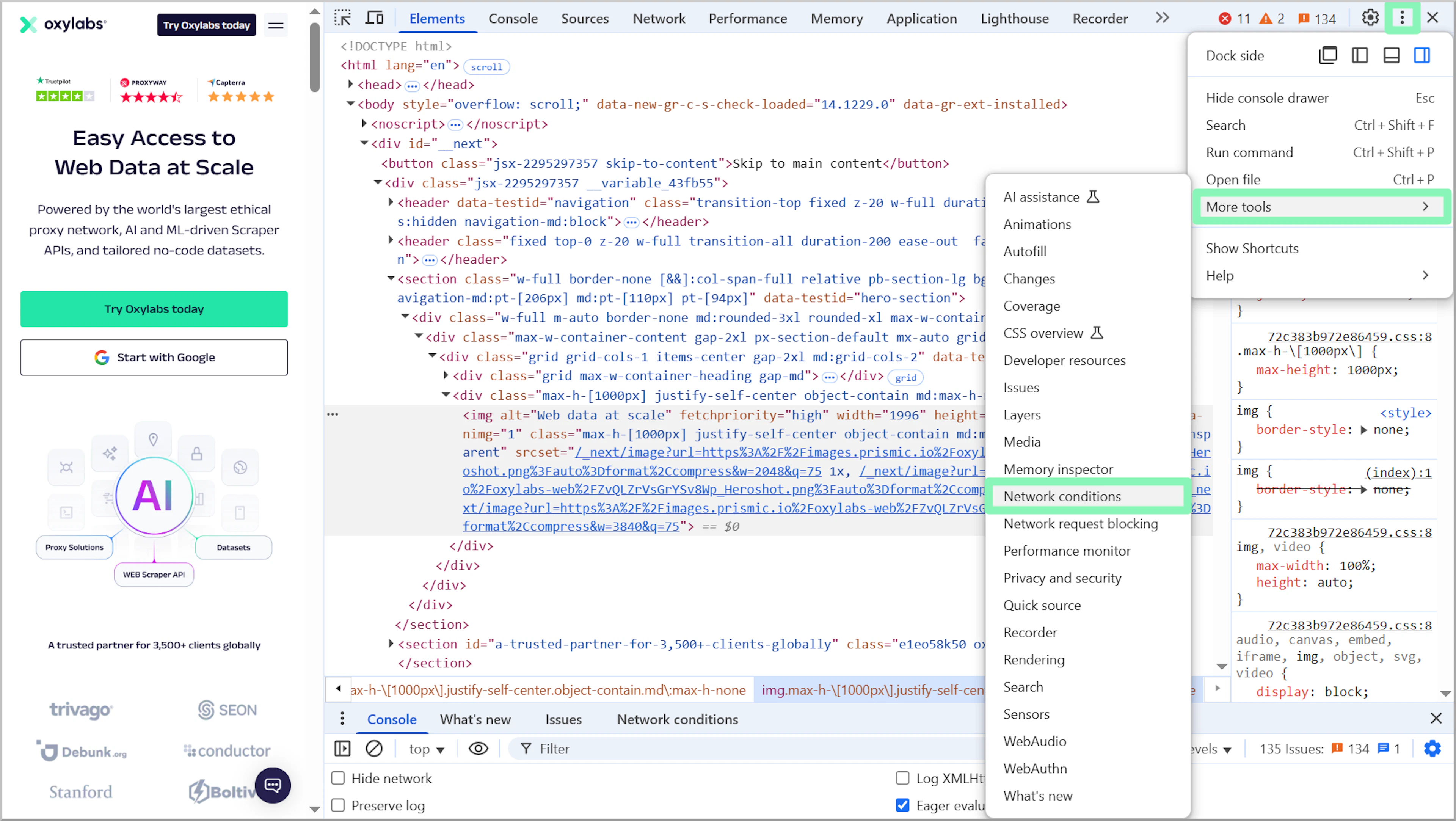Click the Trustpilot rating badge
Screen dimensions: 1456x821
pyautogui.click(x=65, y=90)
